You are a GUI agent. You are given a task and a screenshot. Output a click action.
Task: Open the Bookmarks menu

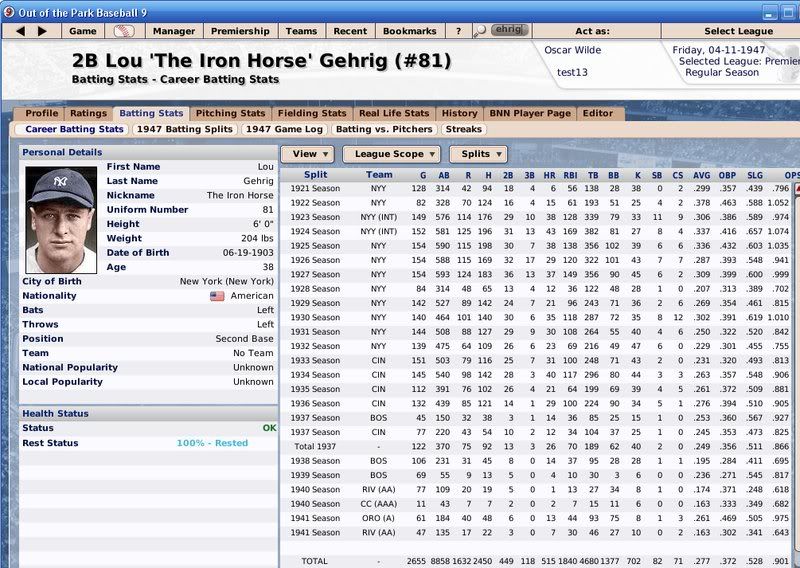pyautogui.click(x=409, y=31)
